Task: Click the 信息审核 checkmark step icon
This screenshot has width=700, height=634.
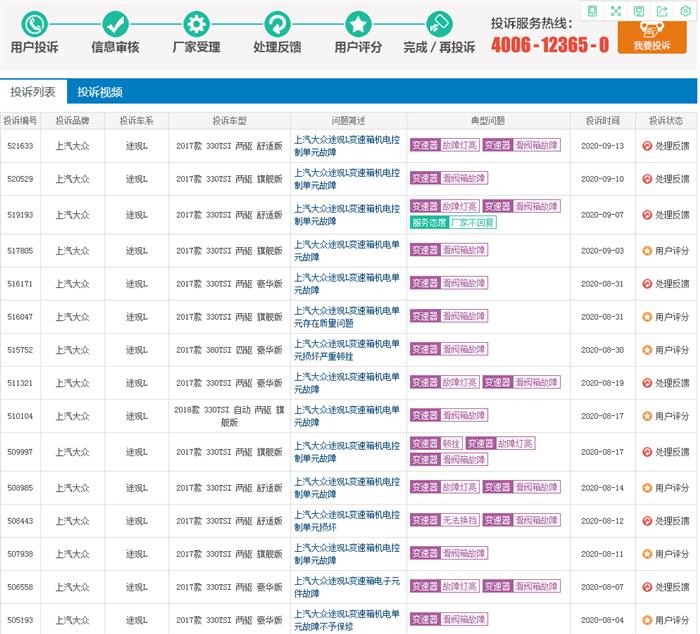Action: click(x=115, y=24)
